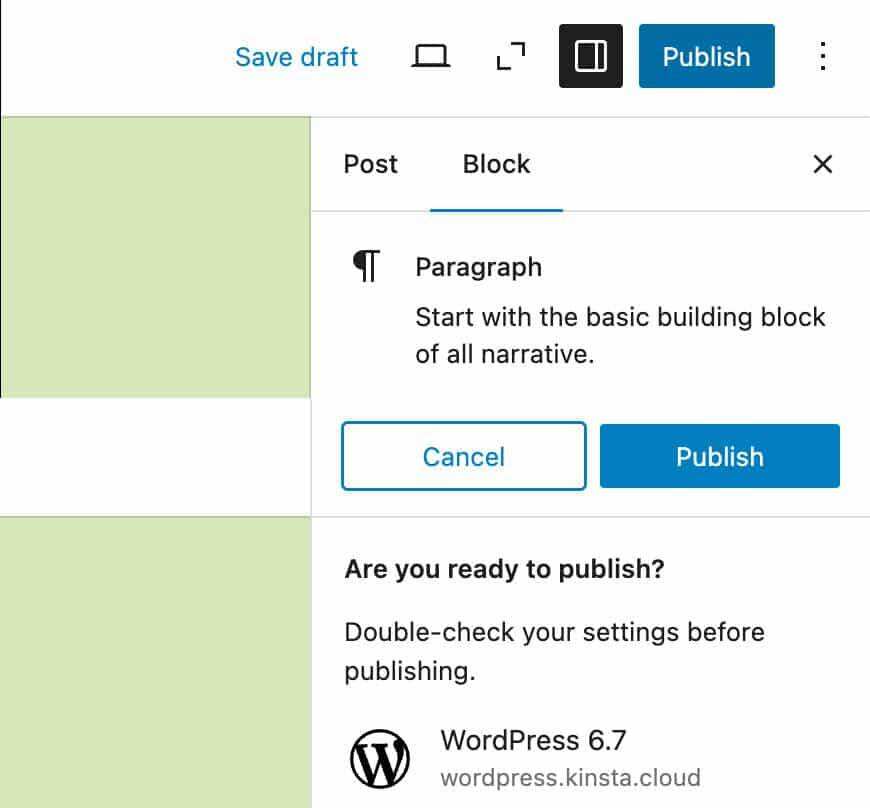The width and height of the screenshot is (870, 808).
Task: Click the fullscreen corners icon in the toolbar
Action: click(511, 57)
